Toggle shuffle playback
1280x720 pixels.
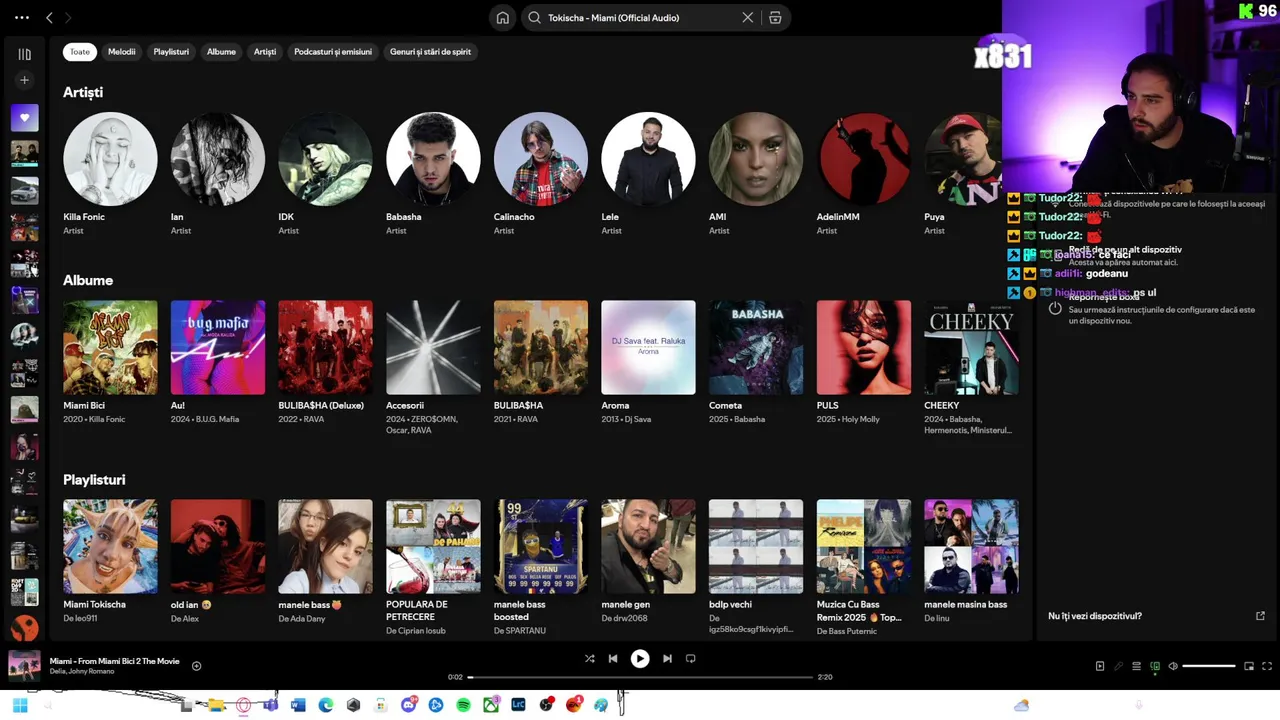589,658
